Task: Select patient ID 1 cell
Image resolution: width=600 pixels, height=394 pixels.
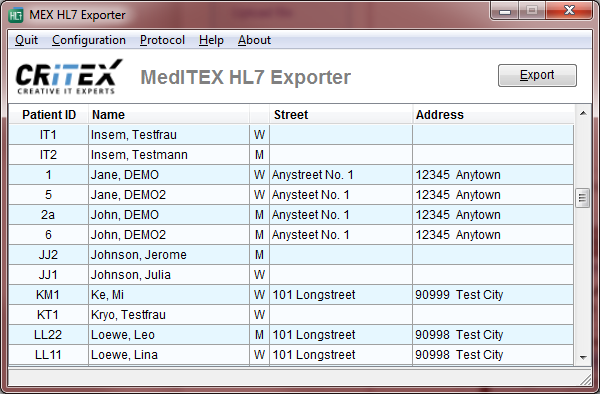Action: coord(49,175)
